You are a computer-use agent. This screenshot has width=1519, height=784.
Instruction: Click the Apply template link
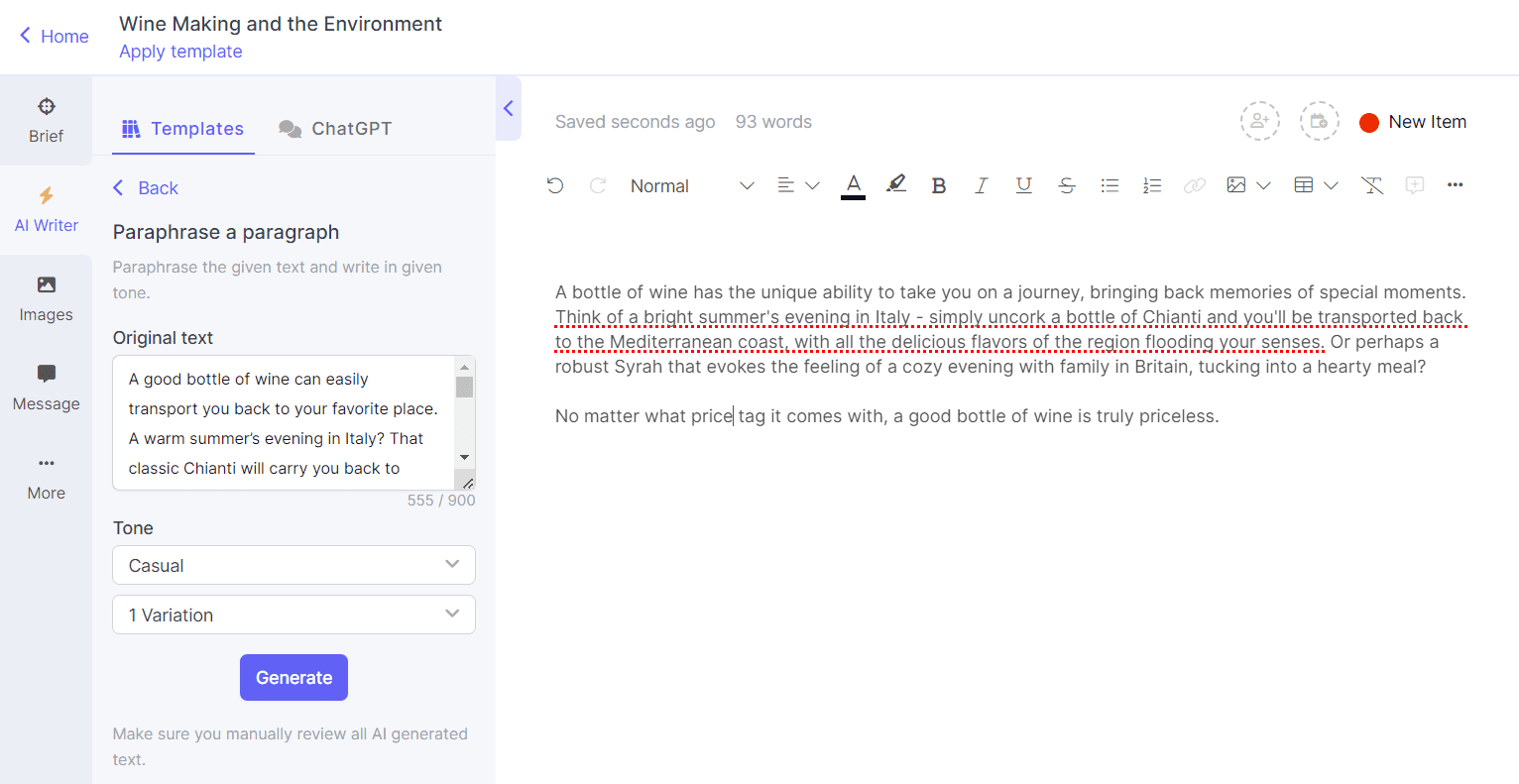[180, 52]
